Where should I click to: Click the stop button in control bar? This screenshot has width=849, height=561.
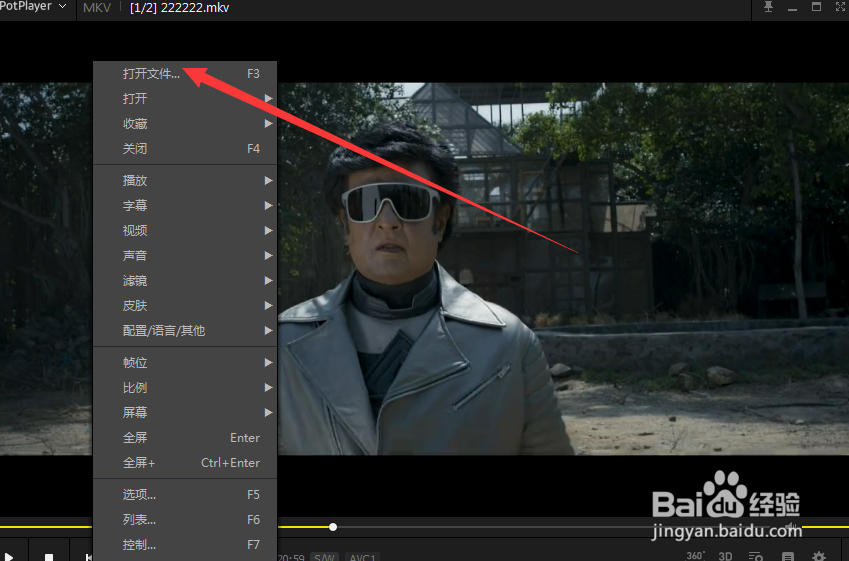click(48, 557)
